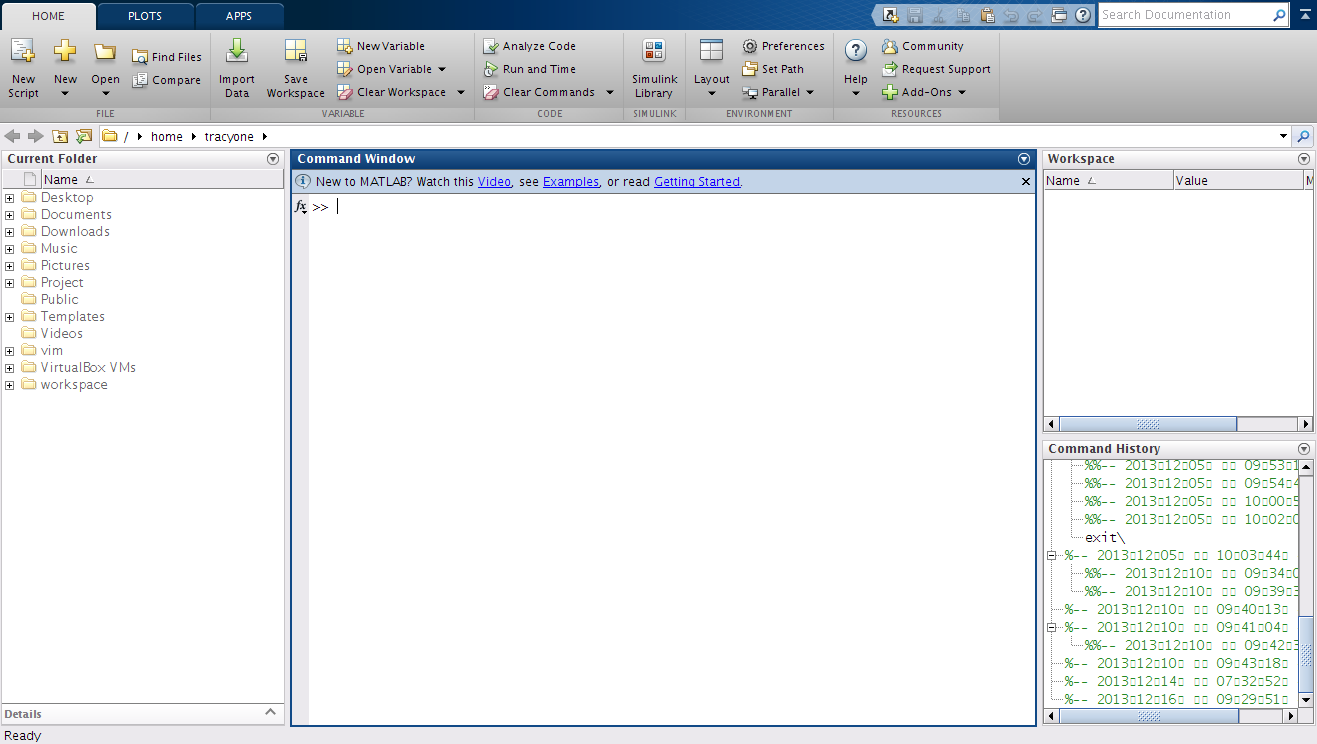The image size is (1317, 744).
Task: Click Request Support icon
Action: click(890, 69)
